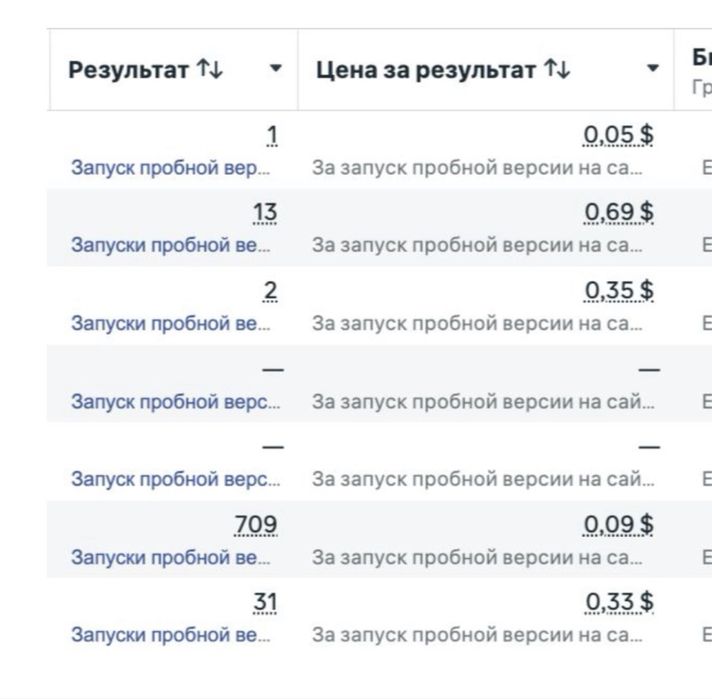Screen dimensions: 712x699
Task: Open result value 709
Action: [x=256, y=525]
